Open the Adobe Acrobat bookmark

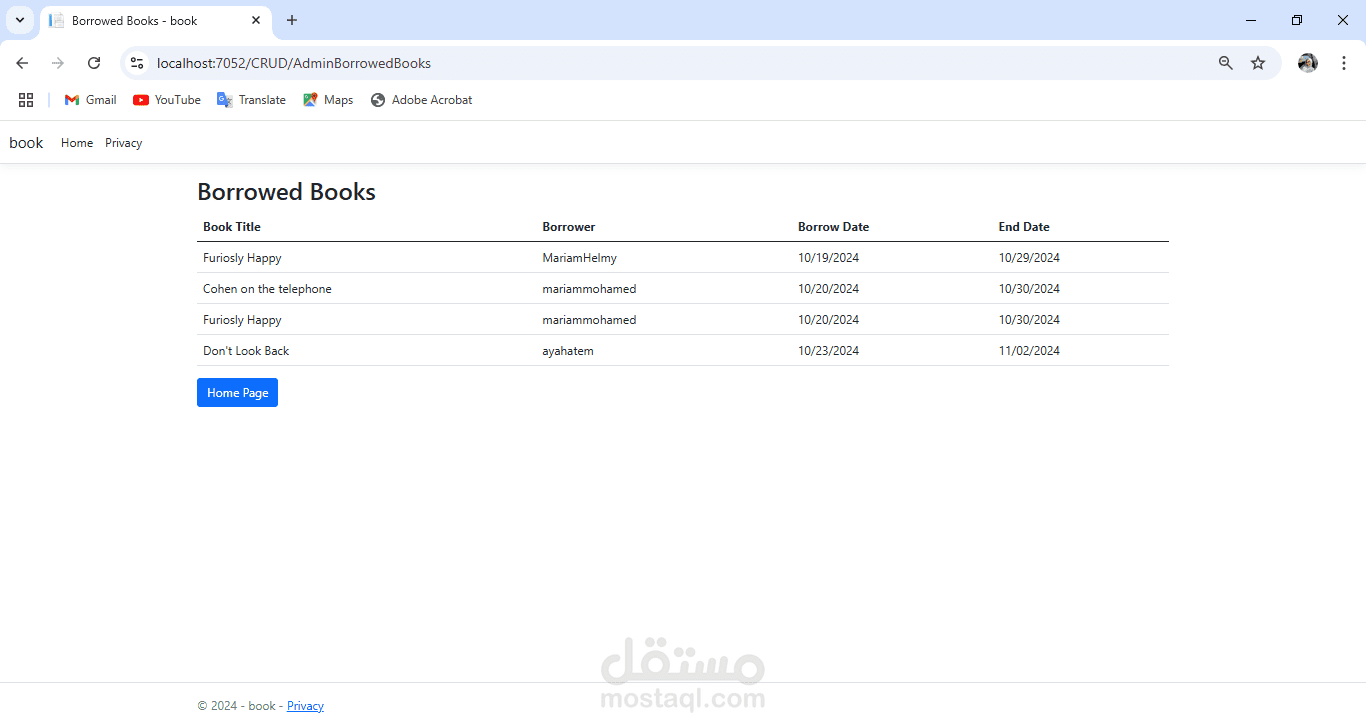pyautogui.click(x=421, y=100)
